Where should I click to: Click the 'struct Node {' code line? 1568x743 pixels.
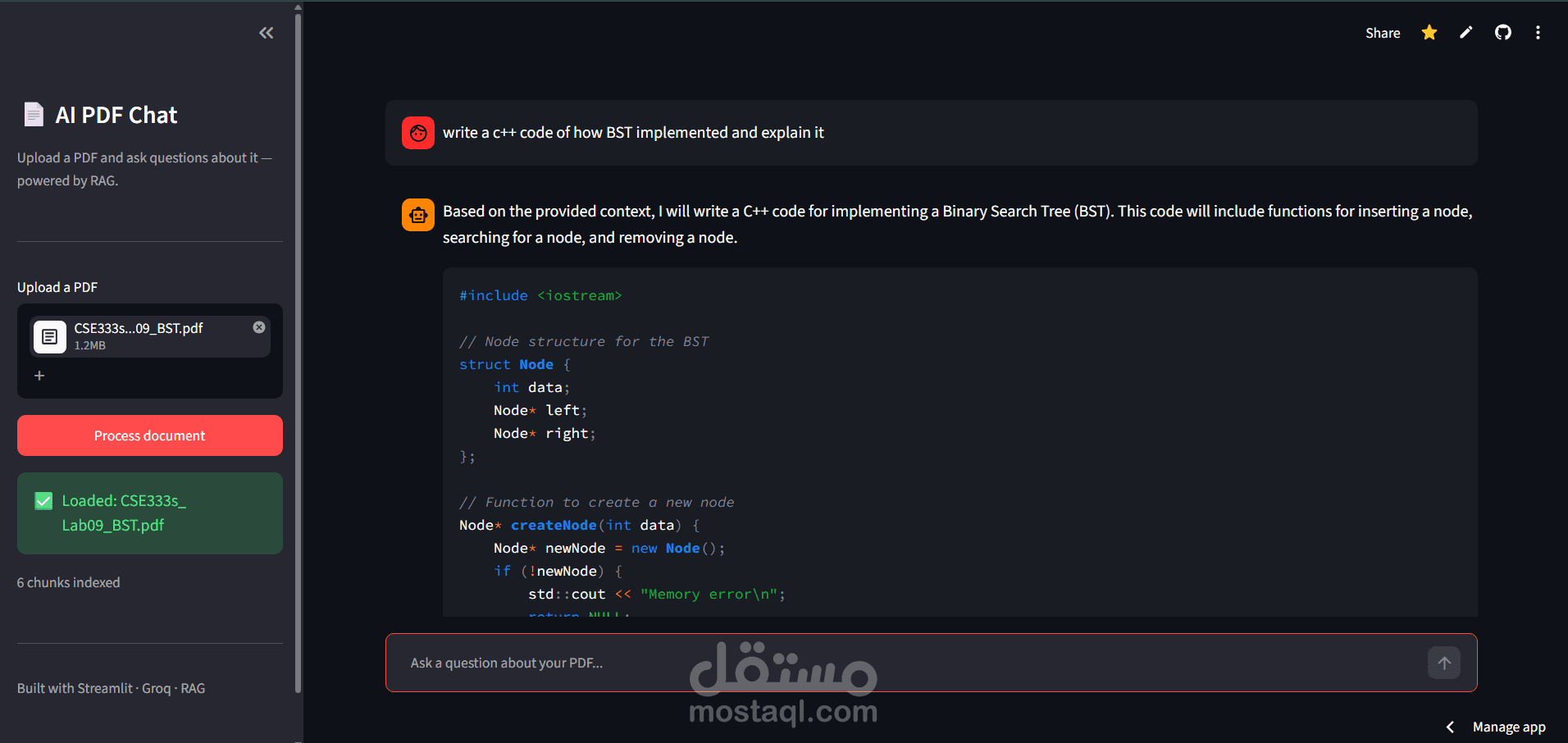[x=514, y=364]
